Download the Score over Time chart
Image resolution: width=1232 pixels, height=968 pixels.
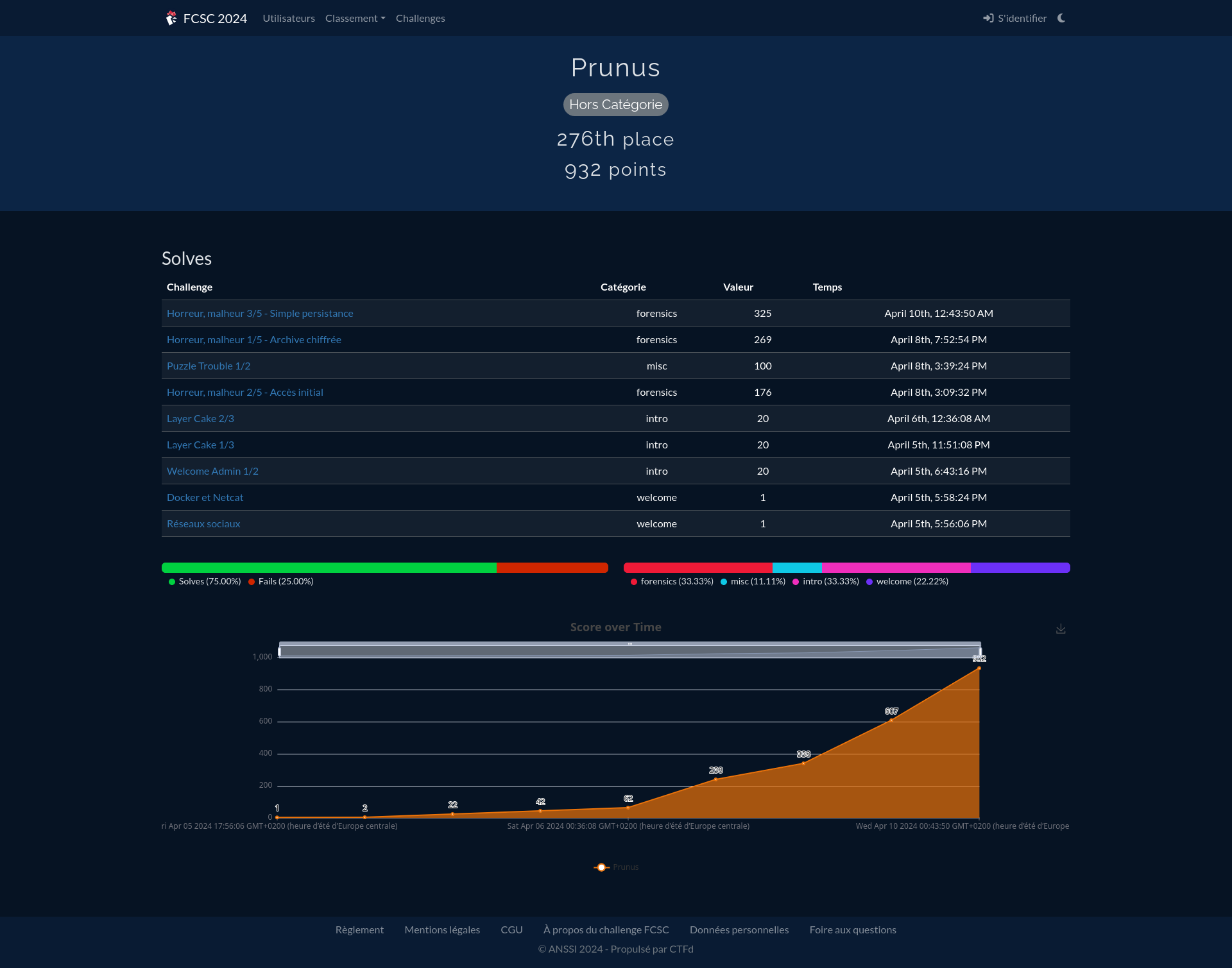[1061, 629]
